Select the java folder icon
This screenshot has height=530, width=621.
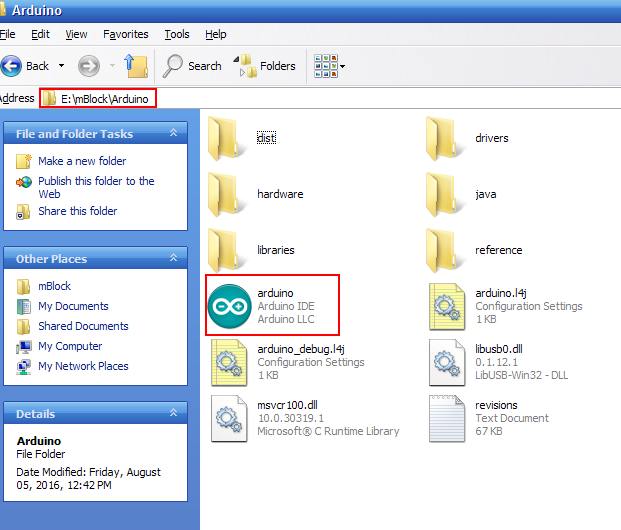point(444,194)
